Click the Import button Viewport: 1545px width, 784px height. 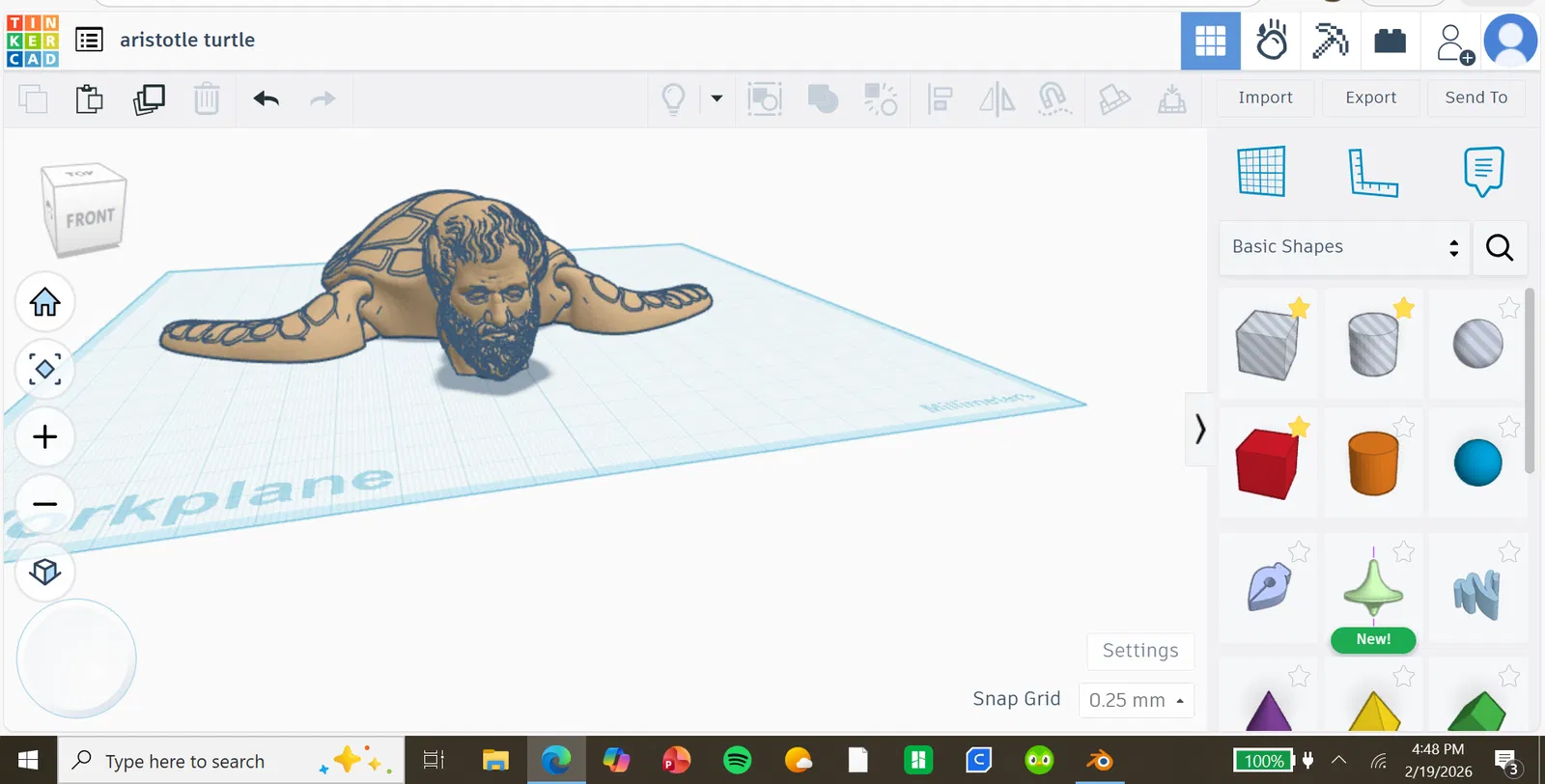point(1265,98)
